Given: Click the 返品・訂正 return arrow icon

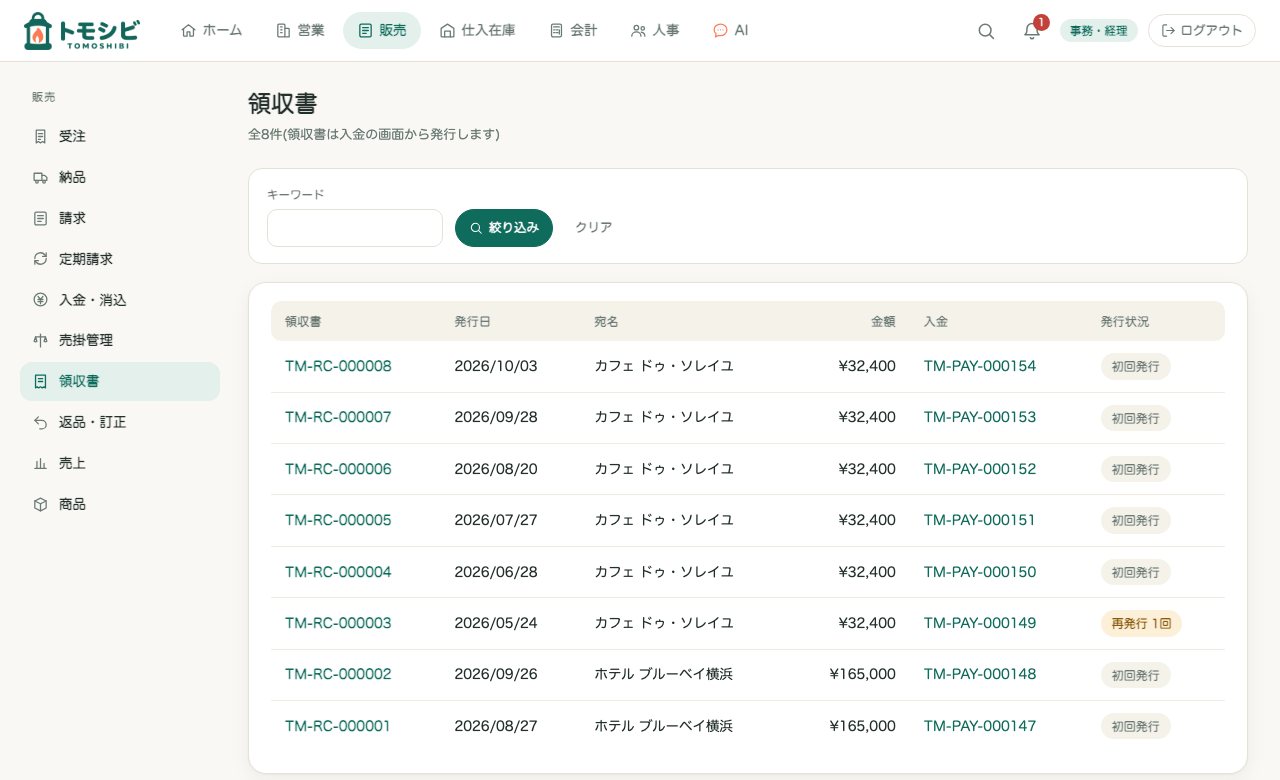Looking at the screenshot, I should click(40, 422).
